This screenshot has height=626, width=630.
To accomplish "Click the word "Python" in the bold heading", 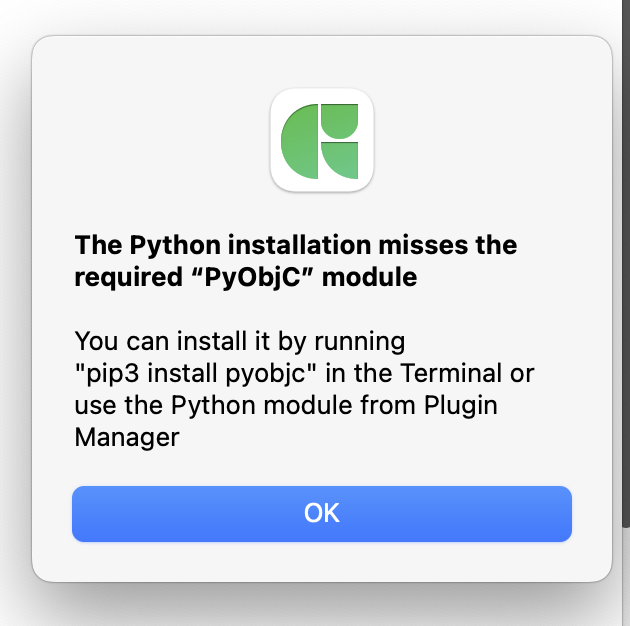I will click(169, 246).
